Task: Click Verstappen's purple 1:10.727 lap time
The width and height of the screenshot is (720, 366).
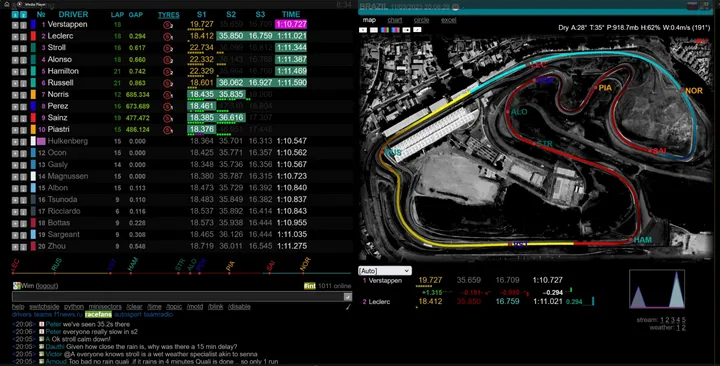Action: coord(291,24)
